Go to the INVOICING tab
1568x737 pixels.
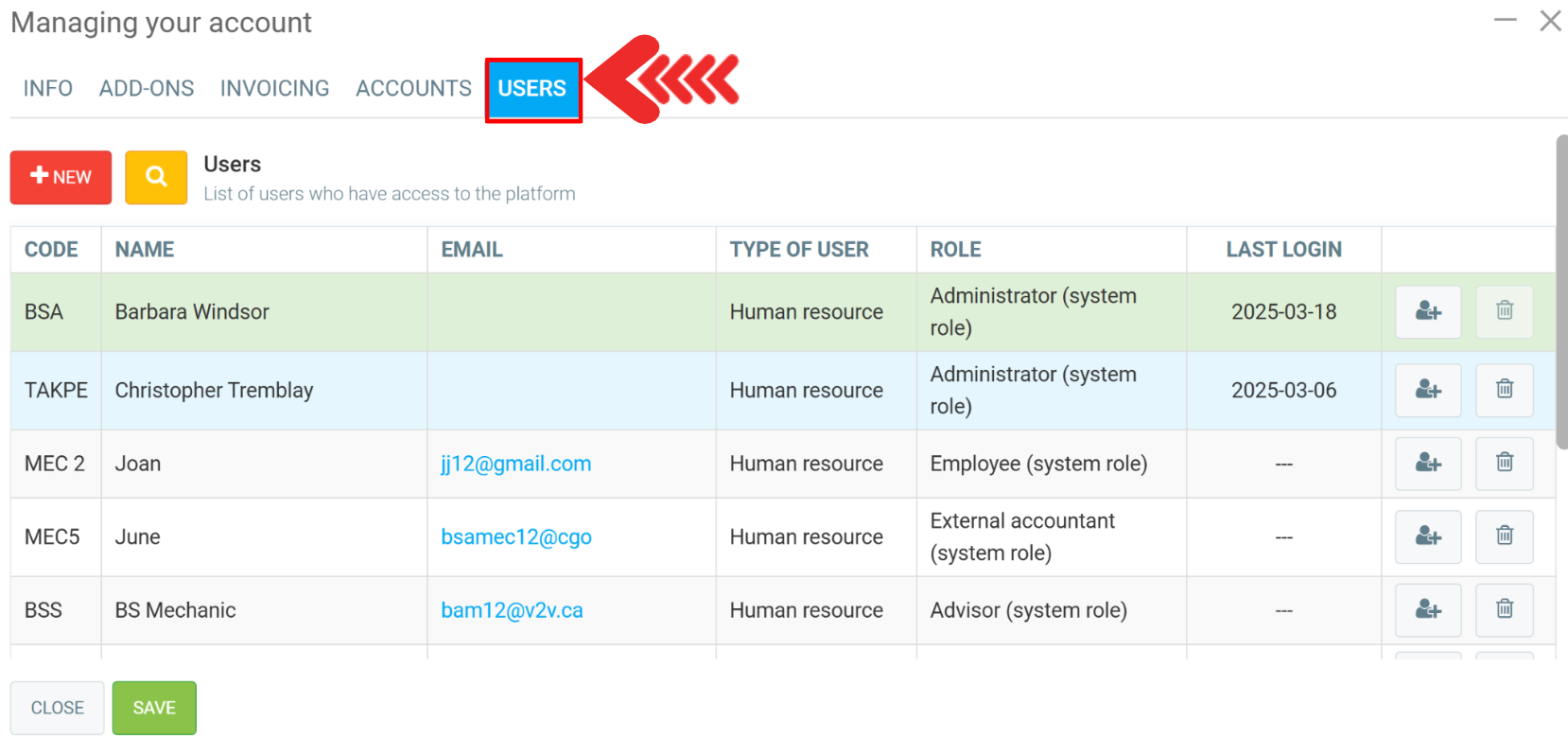(274, 89)
